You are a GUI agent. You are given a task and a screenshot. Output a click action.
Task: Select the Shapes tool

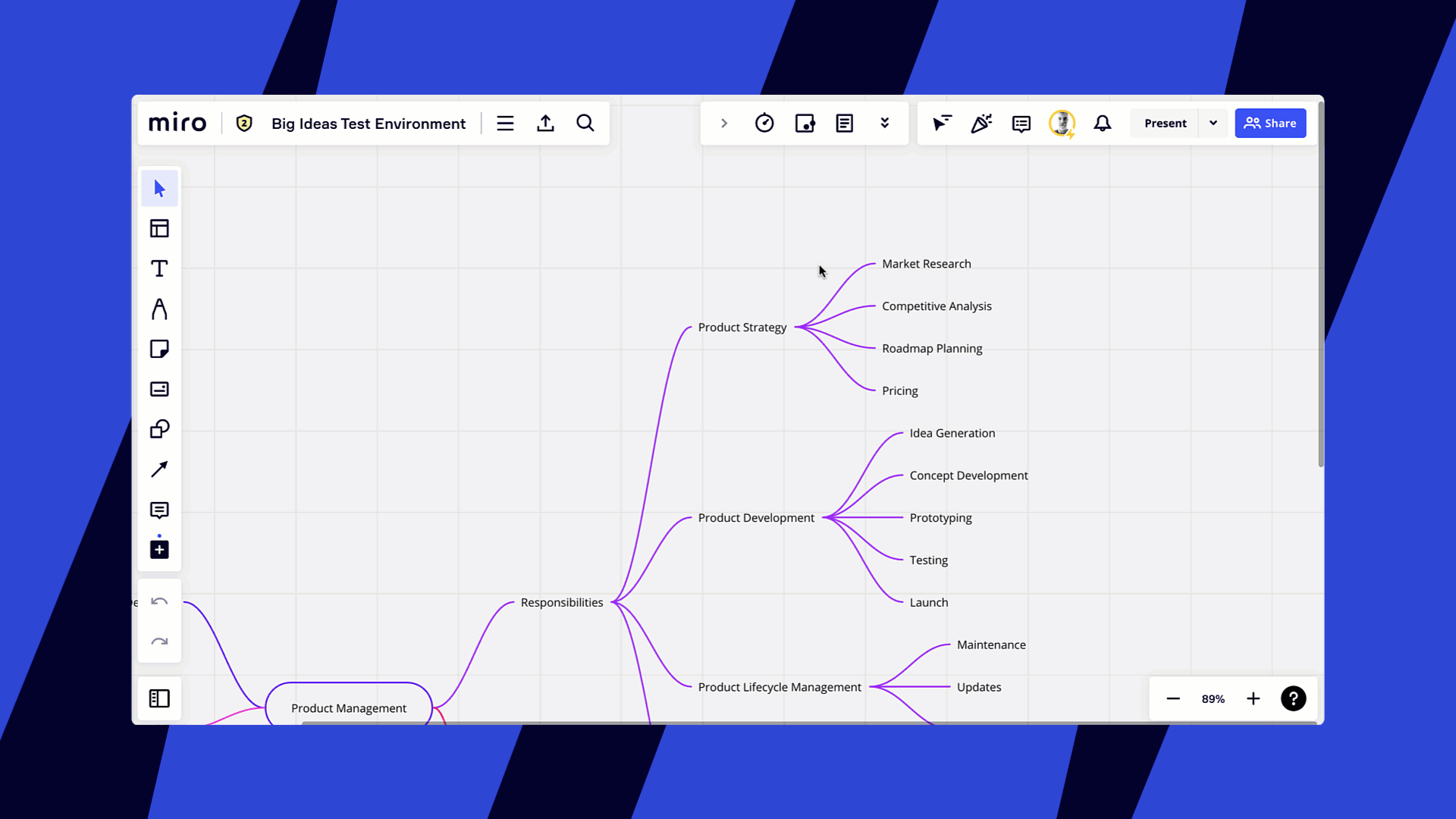coord(159,429)
